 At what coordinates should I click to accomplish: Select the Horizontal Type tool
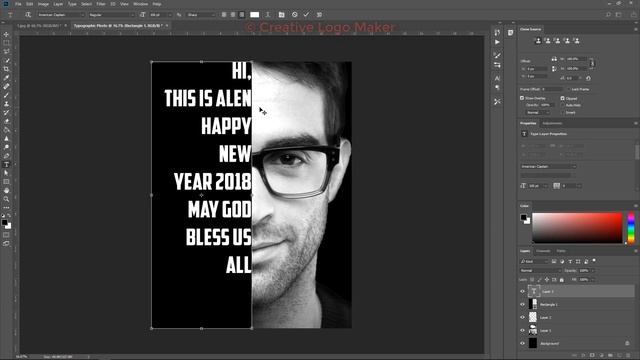click(6, 164)
